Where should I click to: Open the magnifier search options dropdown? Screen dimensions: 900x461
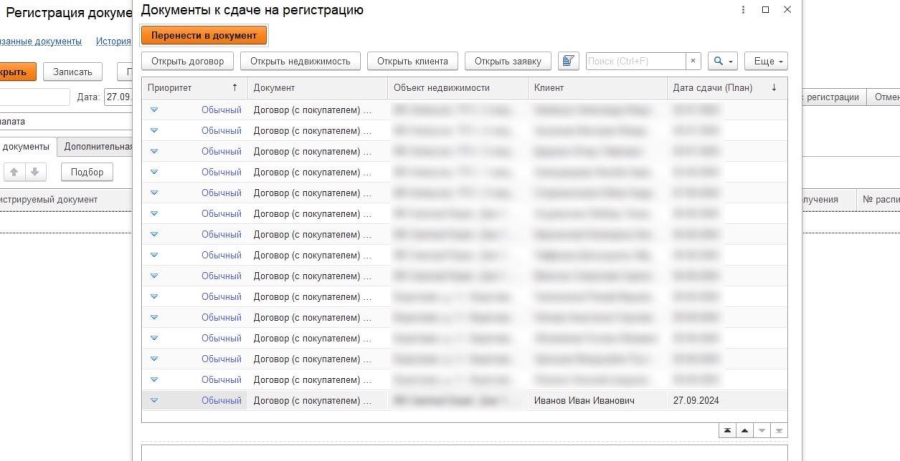721,61
